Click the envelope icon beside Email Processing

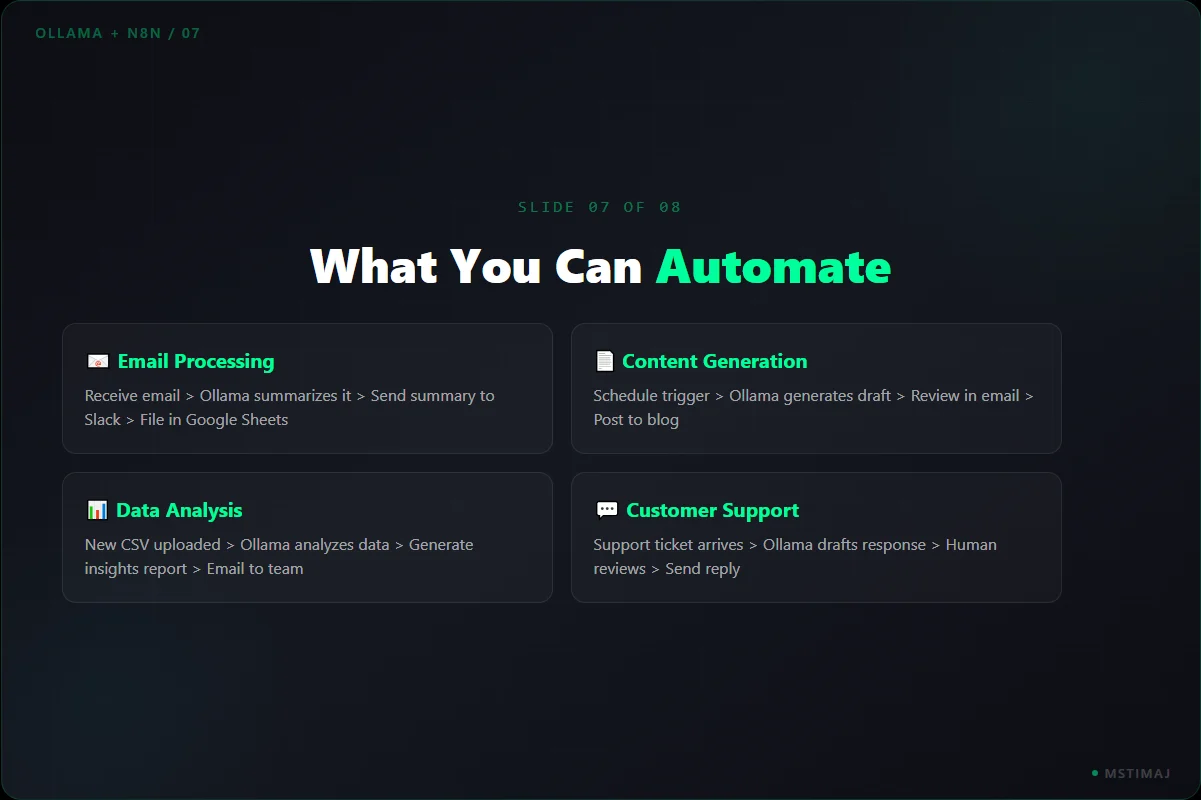click(x=98, y=362)
